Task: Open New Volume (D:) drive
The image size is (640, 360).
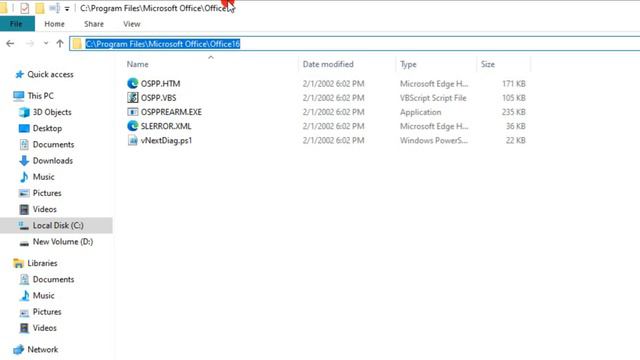Action: (63, 242)
